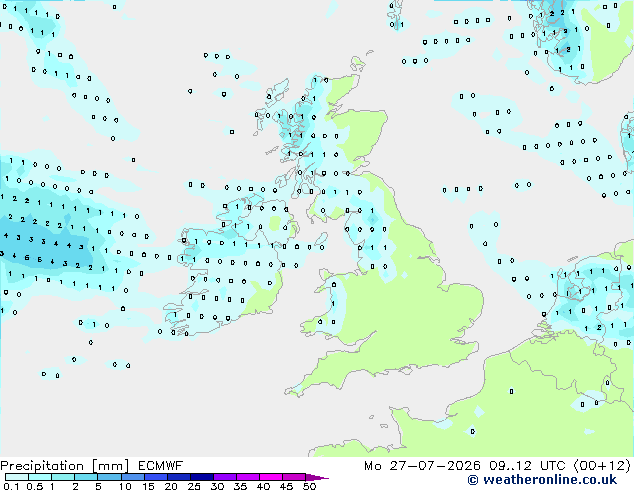Choose the 25–30 mm dark blue swatch
Viewport: 634px width, 490px height.
[x=202, y=477]
